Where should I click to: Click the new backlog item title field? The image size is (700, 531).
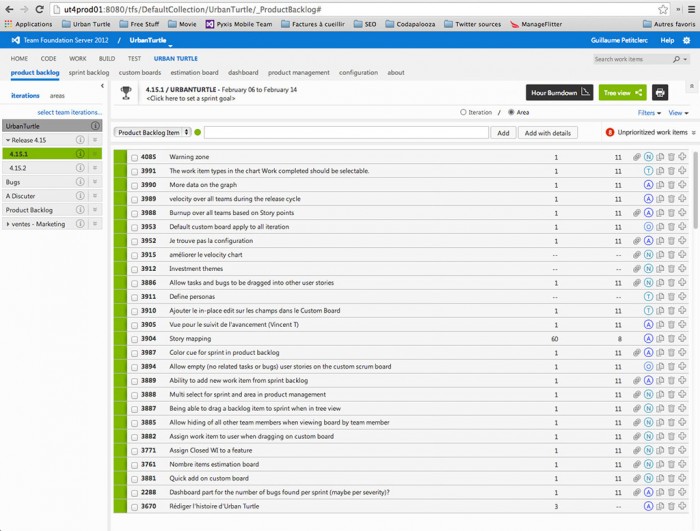coord(346,132)
